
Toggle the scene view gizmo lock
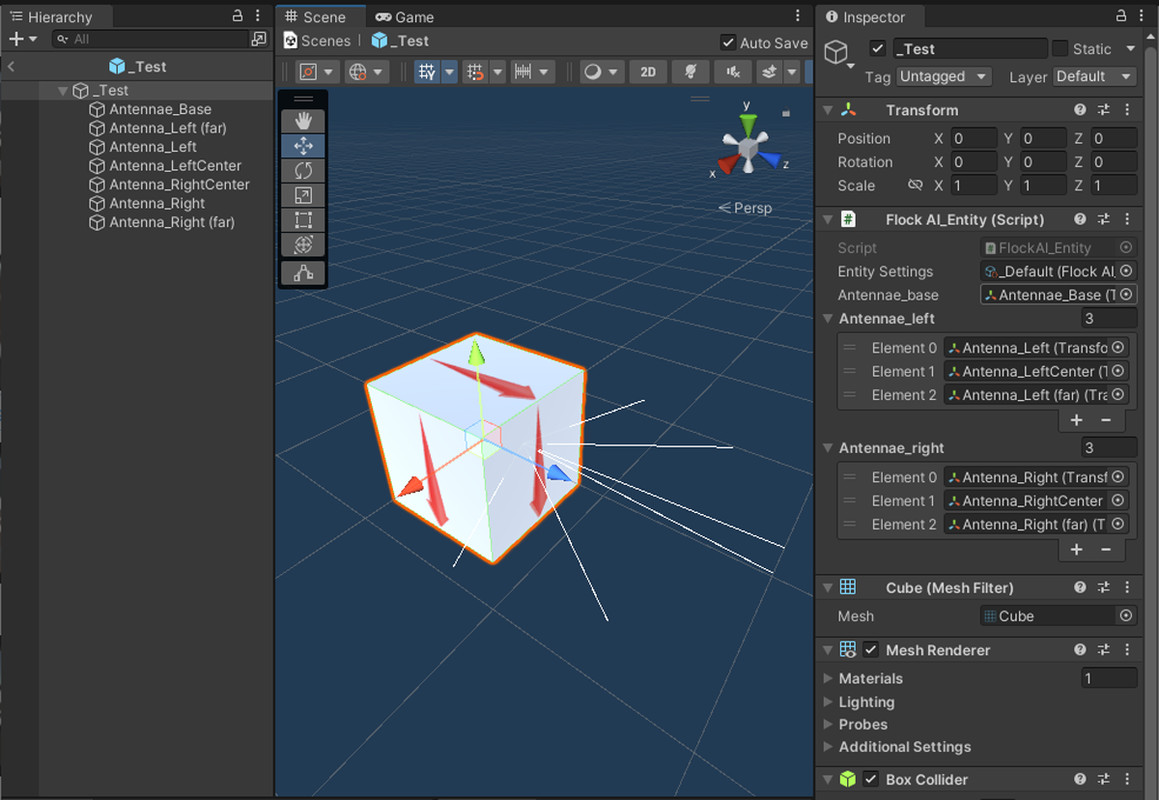[786, 113]
